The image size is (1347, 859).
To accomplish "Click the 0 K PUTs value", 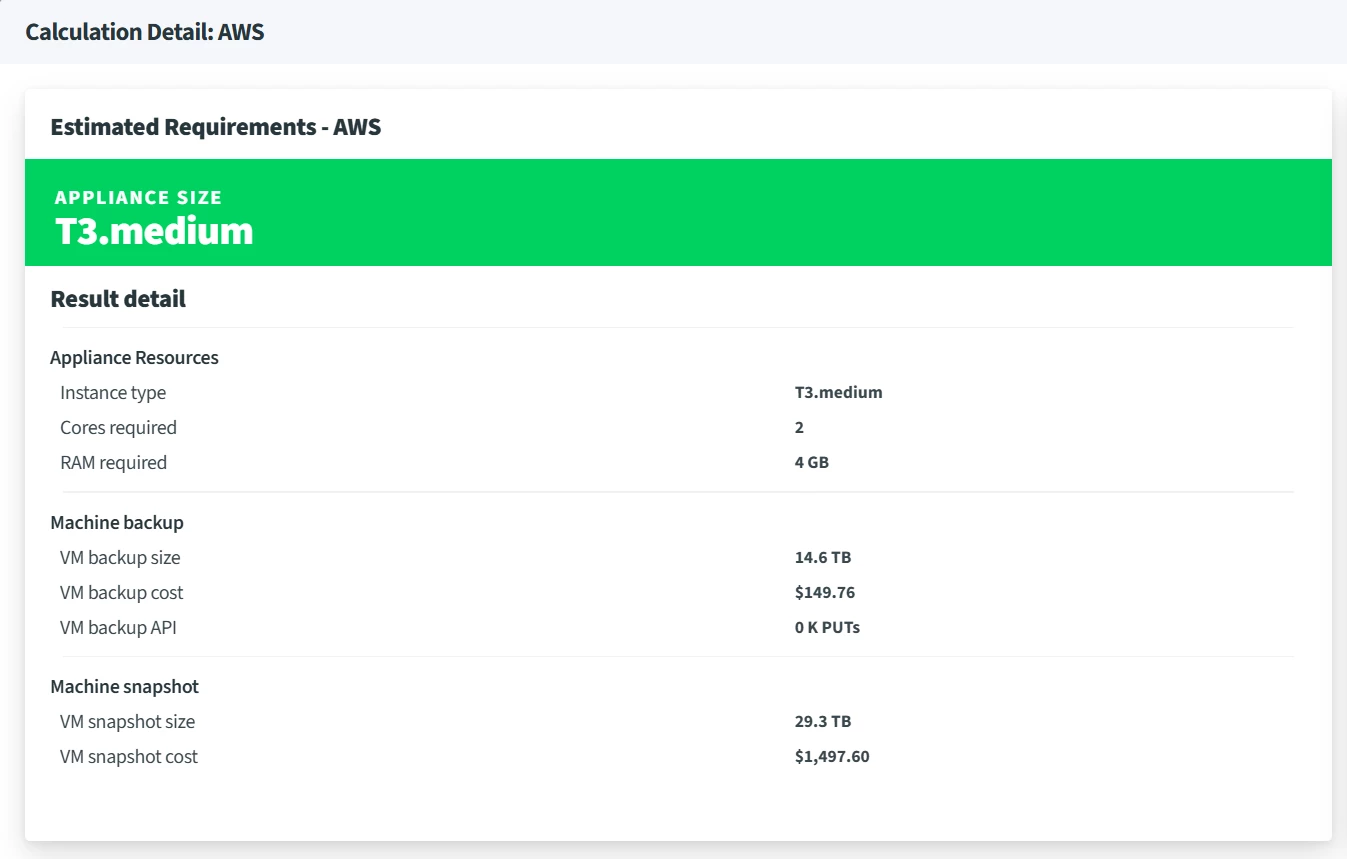I will coord(827,628).
